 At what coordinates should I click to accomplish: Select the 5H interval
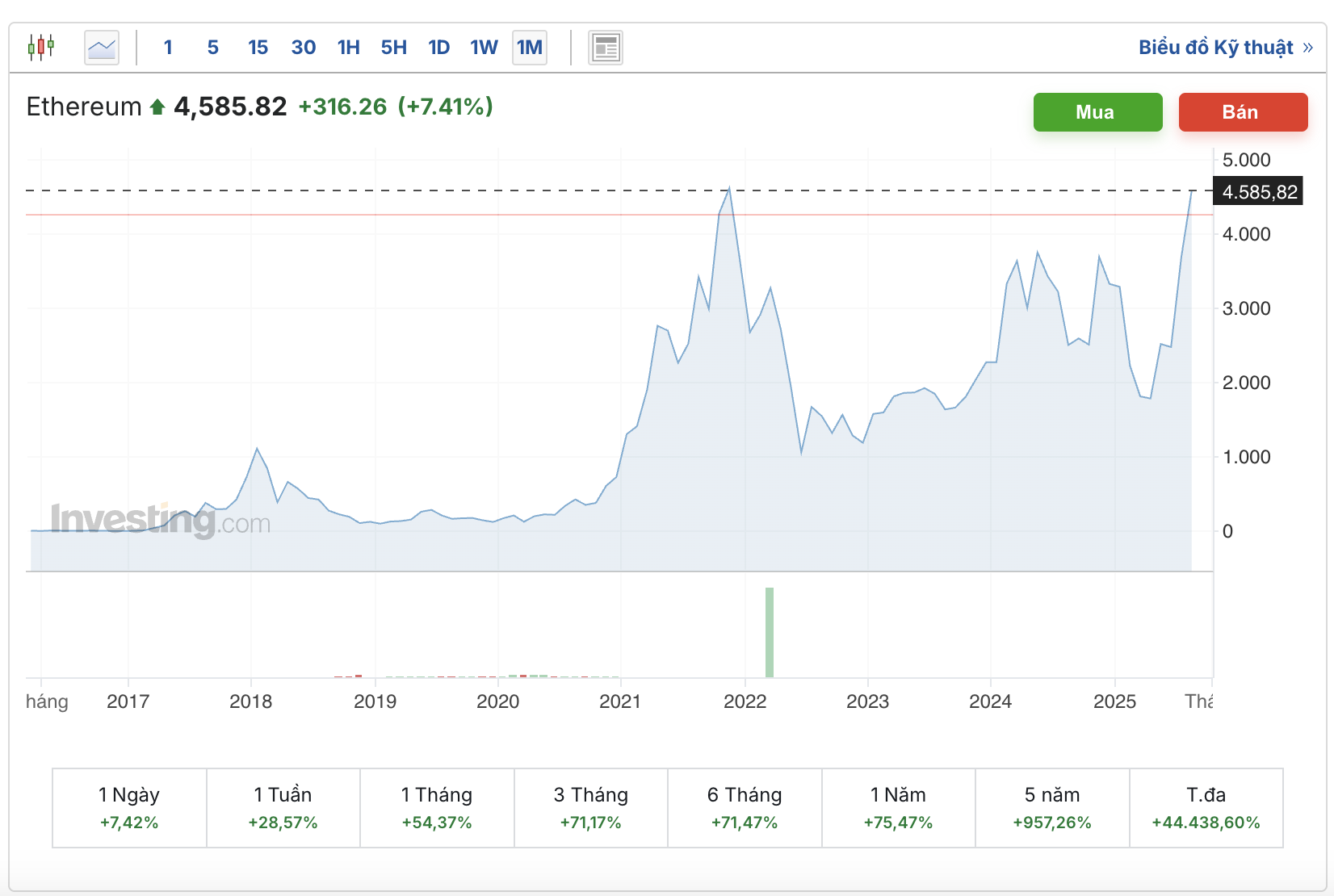click(x=393, y=47)
